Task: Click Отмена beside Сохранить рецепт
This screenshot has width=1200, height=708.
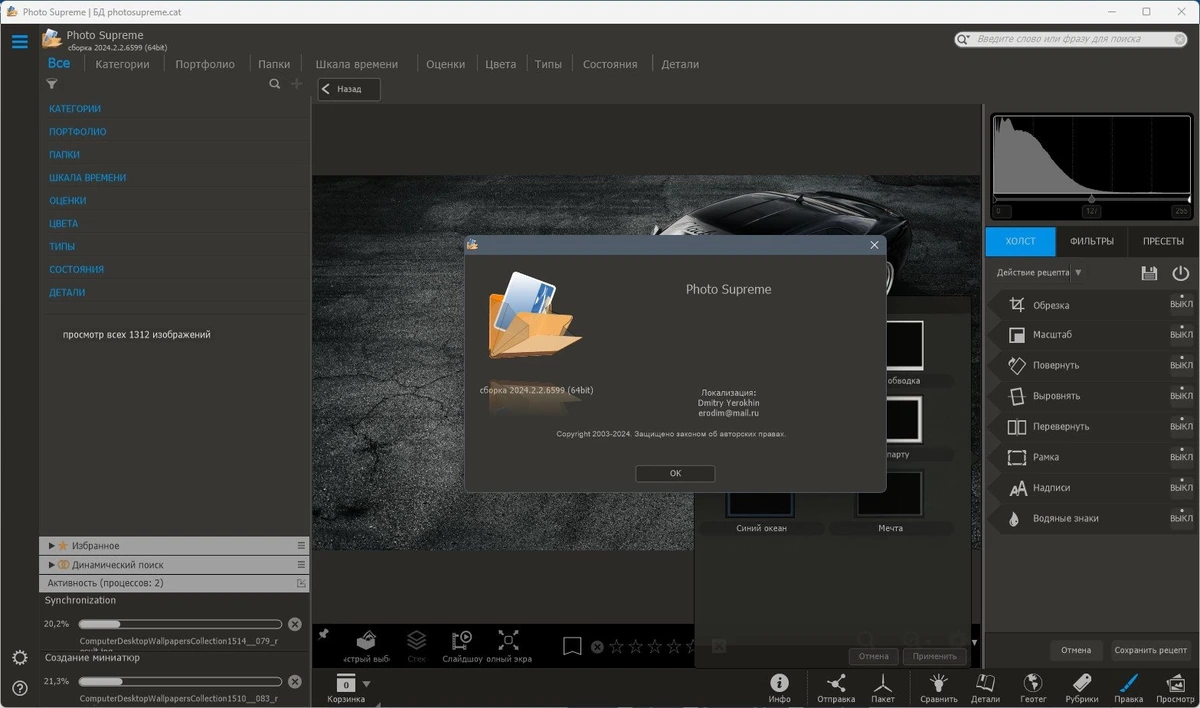Action: click(x=1076, y=650)
